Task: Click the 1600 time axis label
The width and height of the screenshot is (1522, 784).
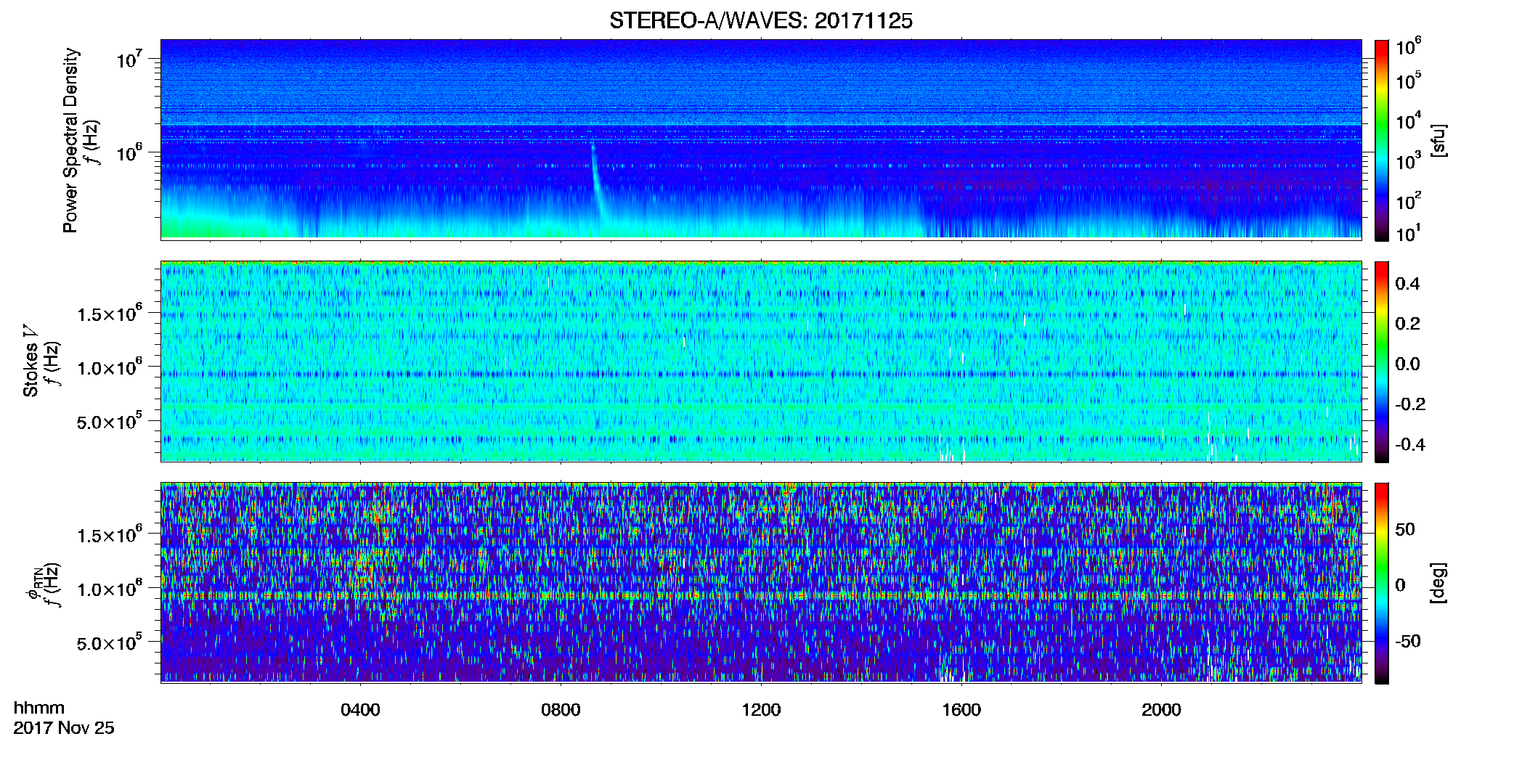Action: pyautogui.click(x=961, y=710)
